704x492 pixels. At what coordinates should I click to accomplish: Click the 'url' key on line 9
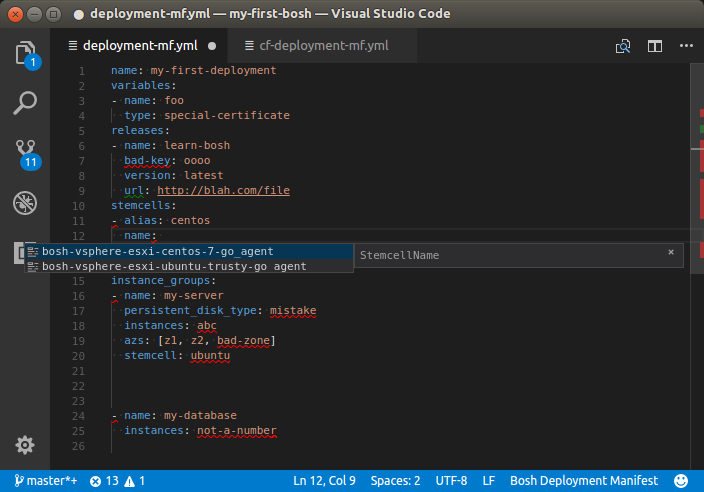134,190
